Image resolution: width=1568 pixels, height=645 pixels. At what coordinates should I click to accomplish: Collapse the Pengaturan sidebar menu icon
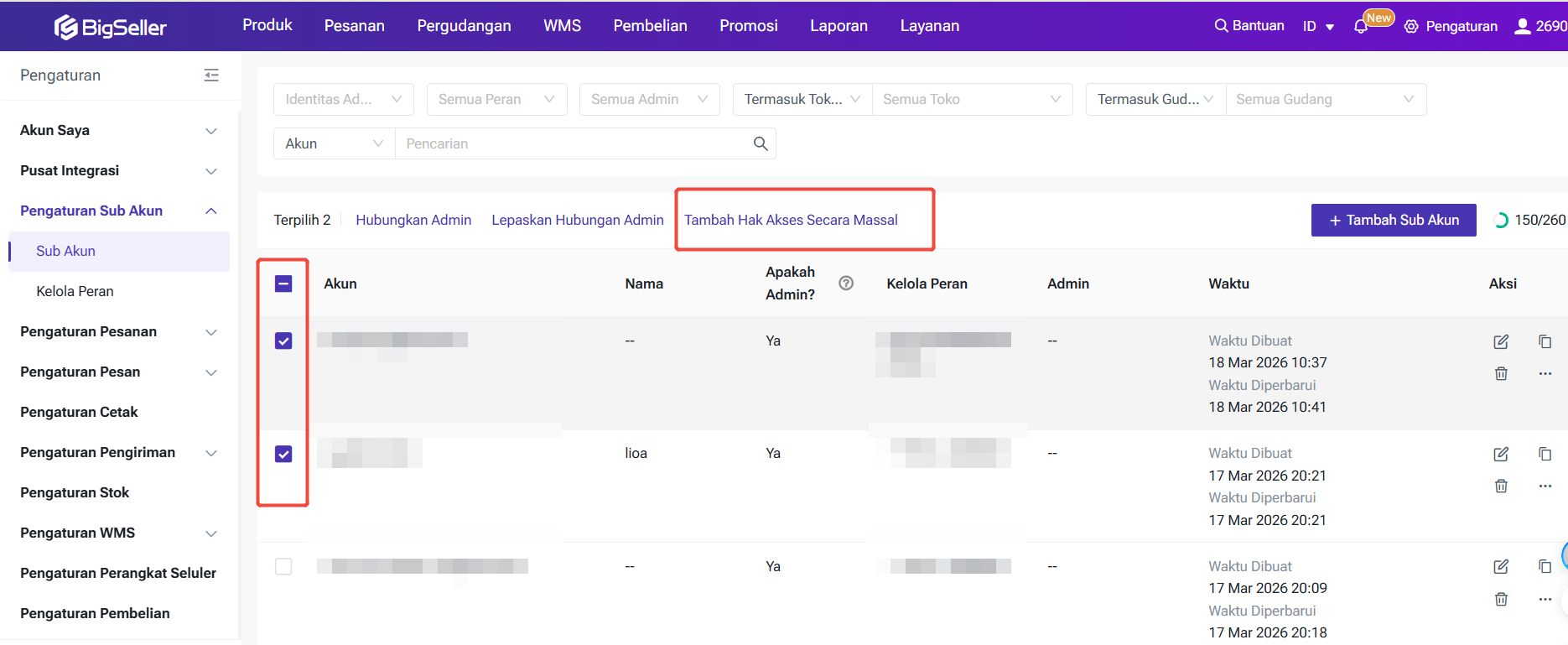pyautogui.click(x=211, y=75)
